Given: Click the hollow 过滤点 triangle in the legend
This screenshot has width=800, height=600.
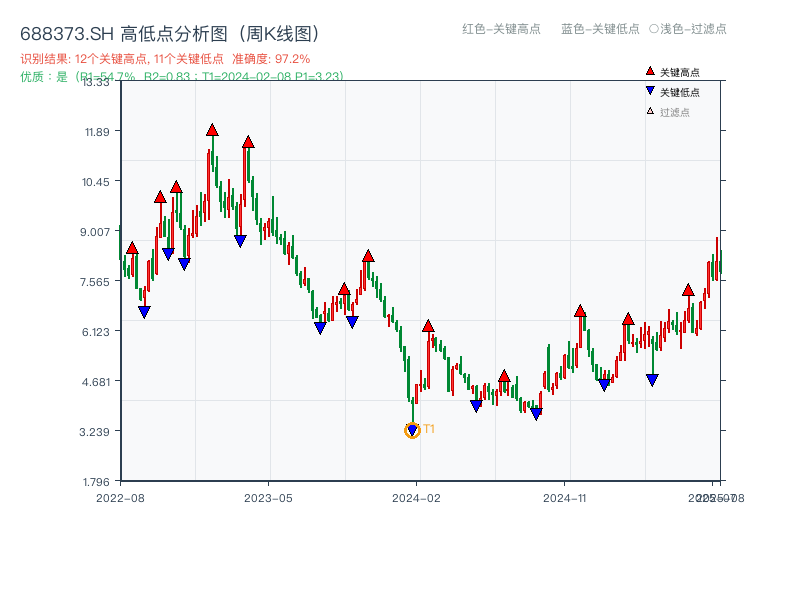Looking at the screenshot, I should (650, 111).
